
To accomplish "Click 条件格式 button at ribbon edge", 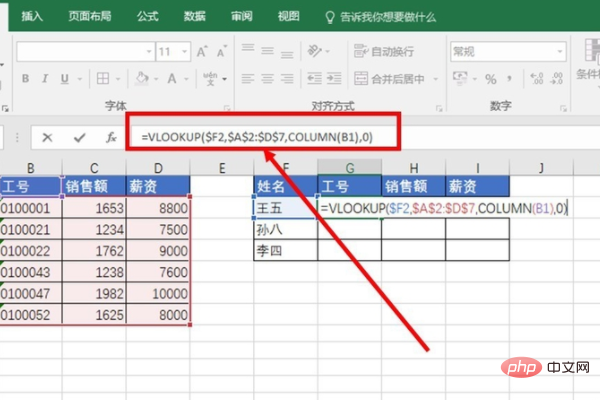I will click(591, 60).
